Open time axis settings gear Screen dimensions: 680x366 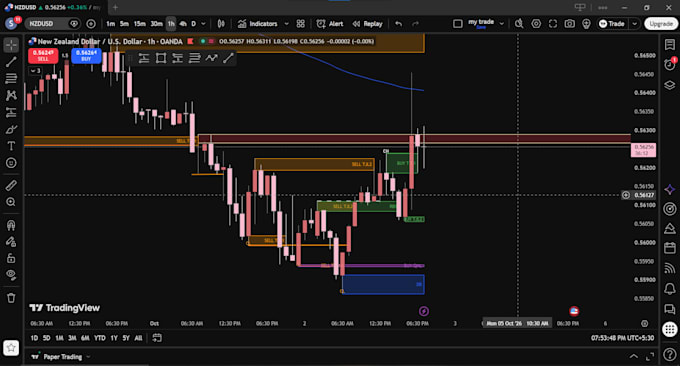645,324
